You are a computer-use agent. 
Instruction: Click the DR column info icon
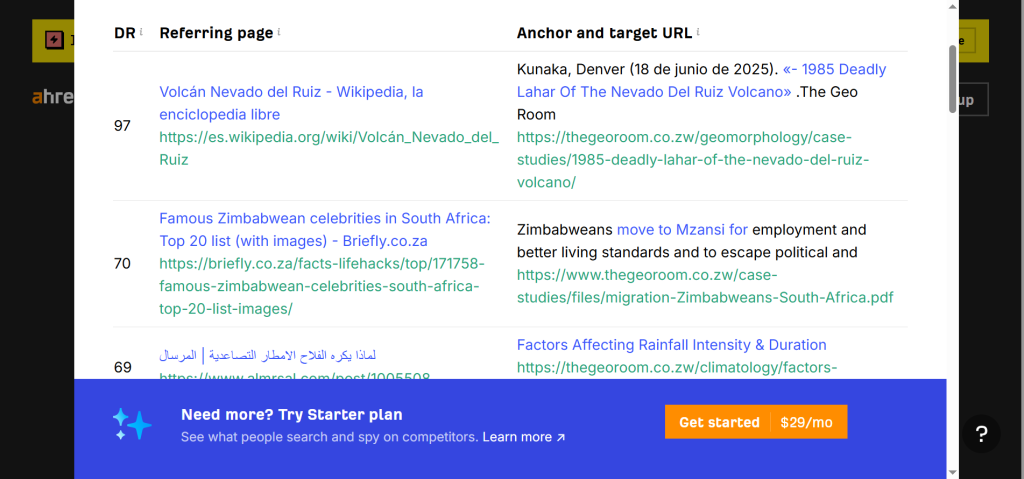coord(141,32)
